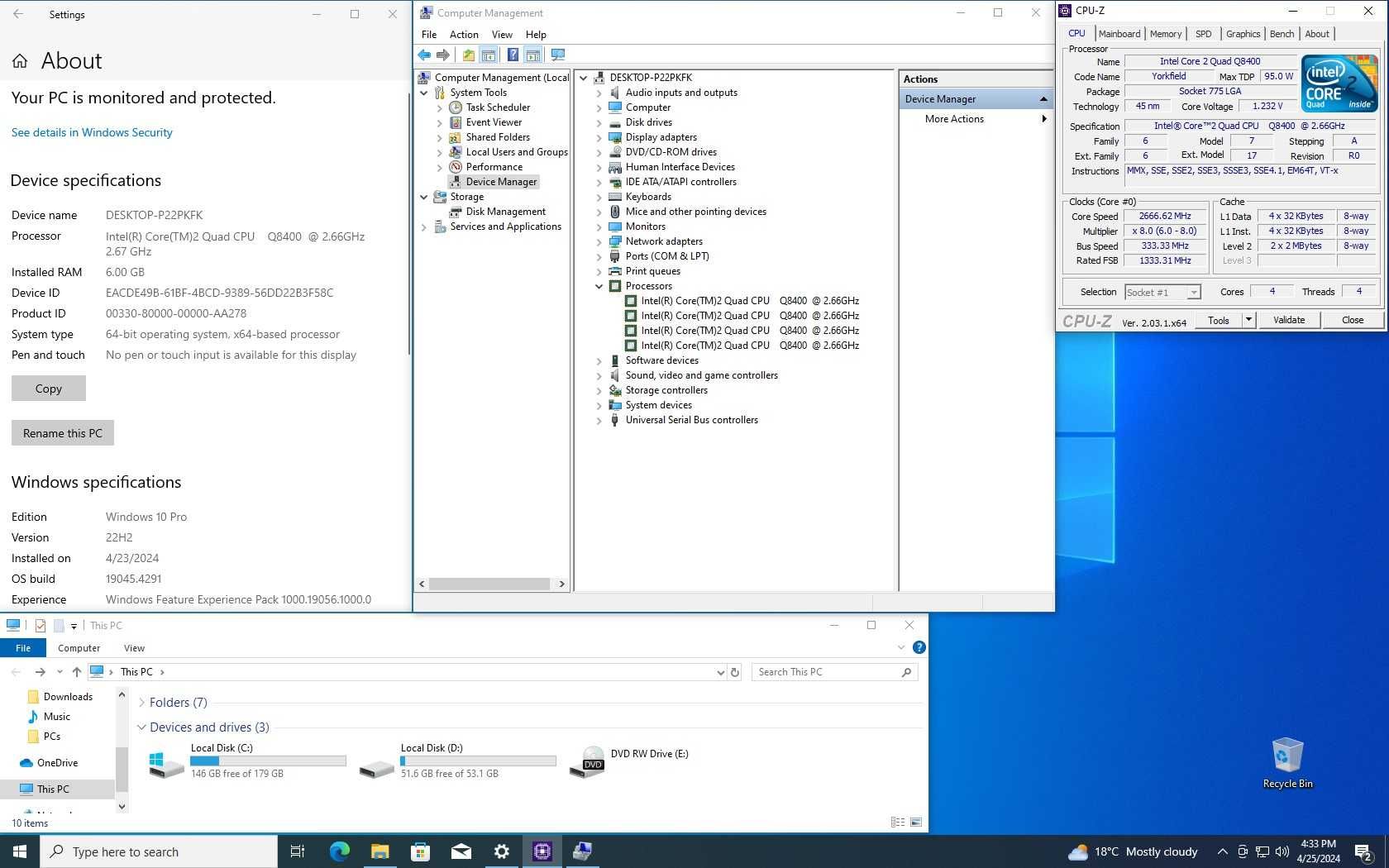Click Settings back arrow
Screen dimensions: 1389x868
(18, 14)
